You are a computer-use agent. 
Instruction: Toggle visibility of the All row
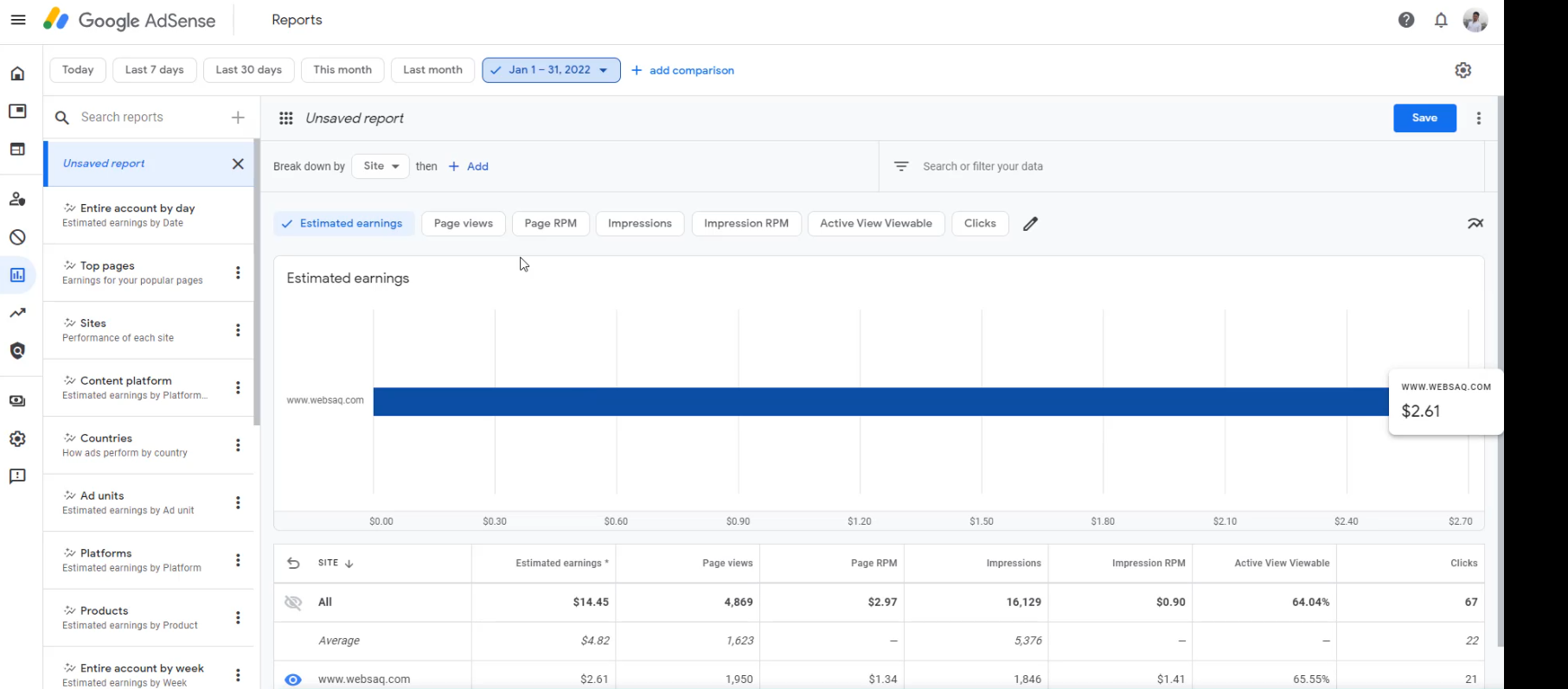(293, 603)
